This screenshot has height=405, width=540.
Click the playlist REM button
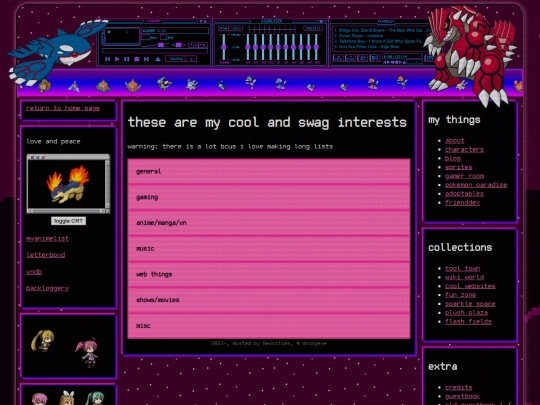coord(351,58)
